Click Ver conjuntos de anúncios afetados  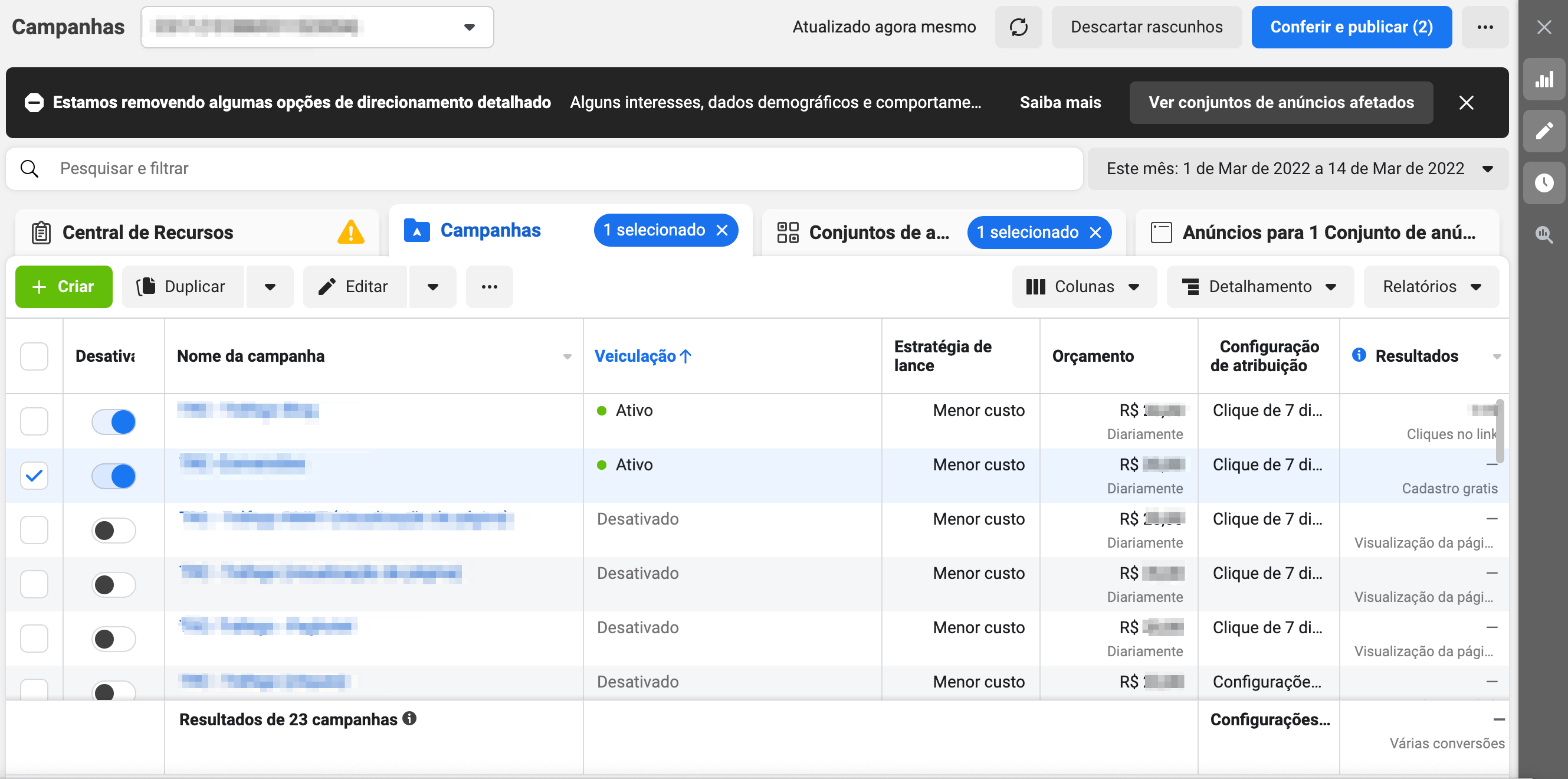tap(1281, 102)
